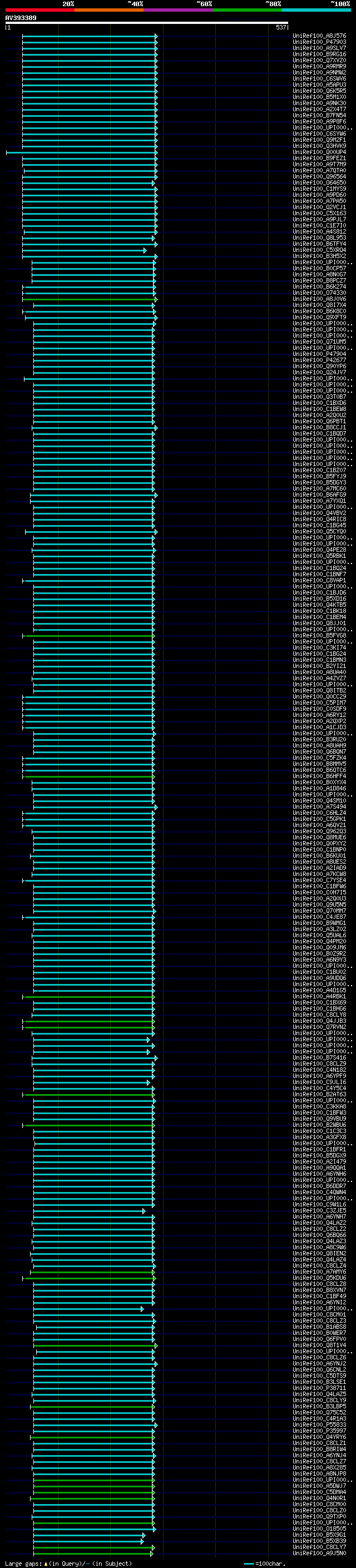Select the UniRef100_B3H5X2 label
The image size is (356, 1568).
pos(319,256)
